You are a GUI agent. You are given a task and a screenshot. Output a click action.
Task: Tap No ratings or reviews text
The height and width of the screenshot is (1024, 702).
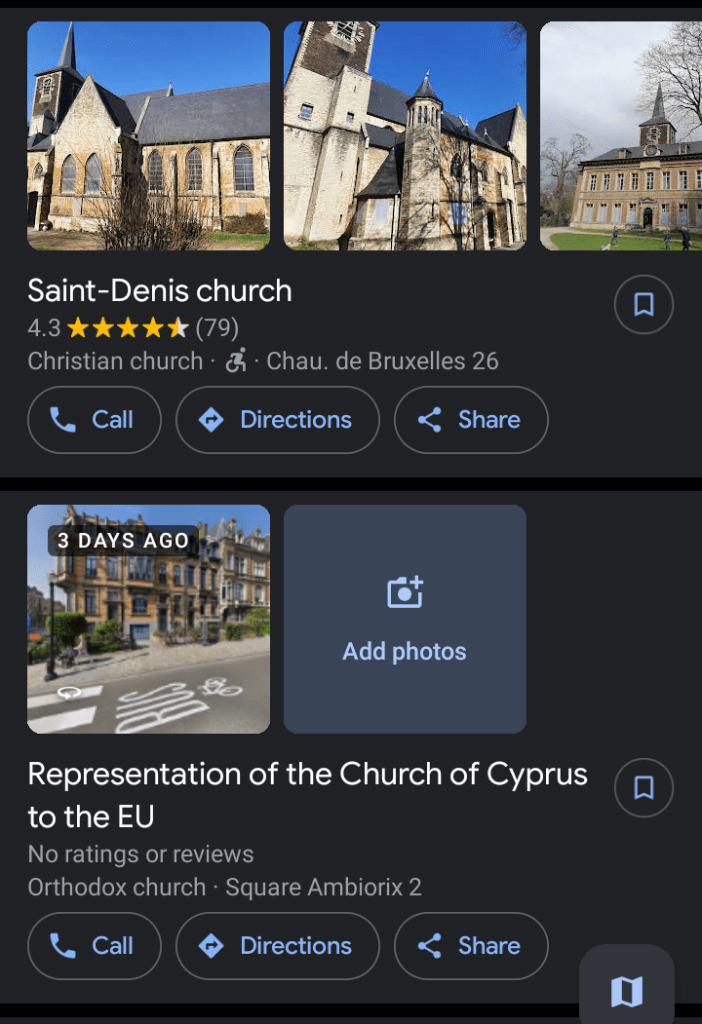pos(141,855)
